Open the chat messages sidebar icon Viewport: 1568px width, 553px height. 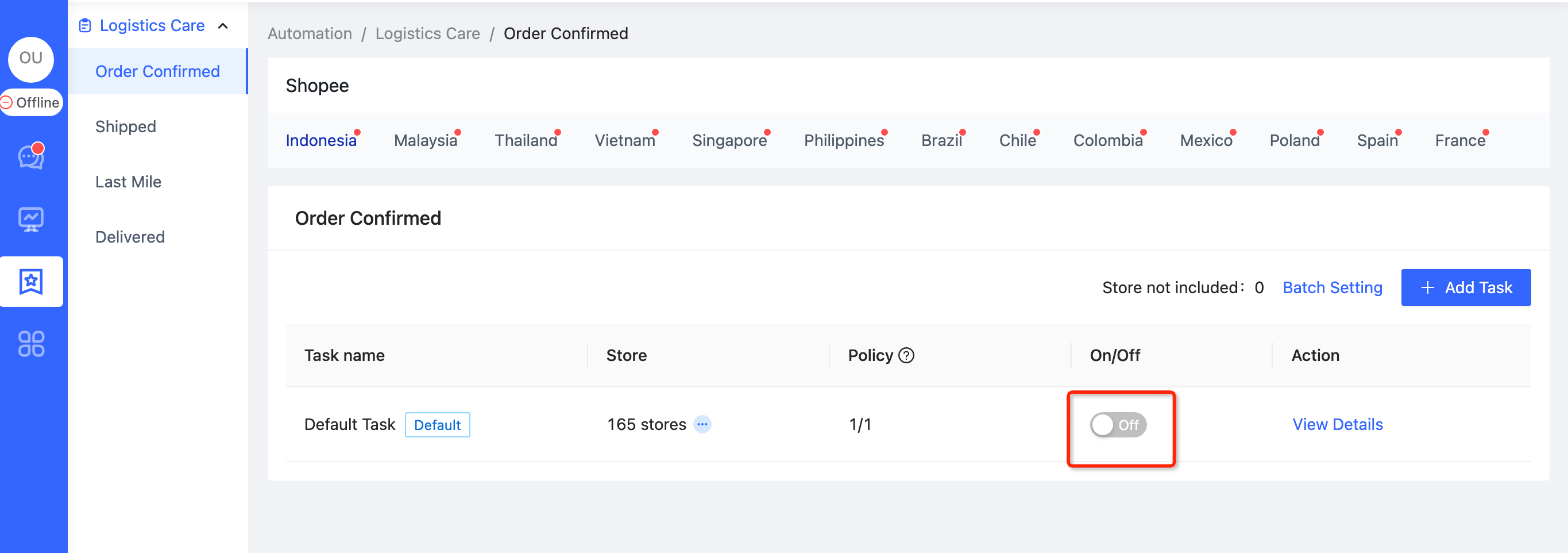(31, 157)
